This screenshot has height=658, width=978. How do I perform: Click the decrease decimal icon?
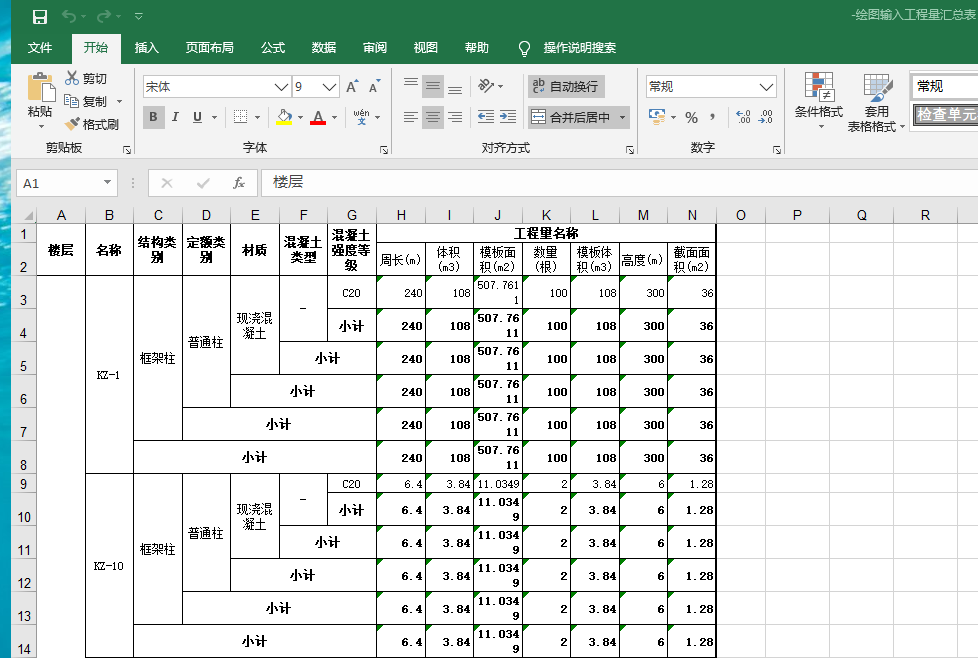point(766,117)
